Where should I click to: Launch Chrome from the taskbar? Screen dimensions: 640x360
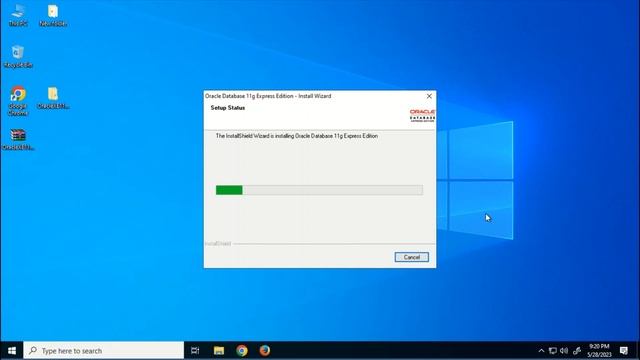242,351
